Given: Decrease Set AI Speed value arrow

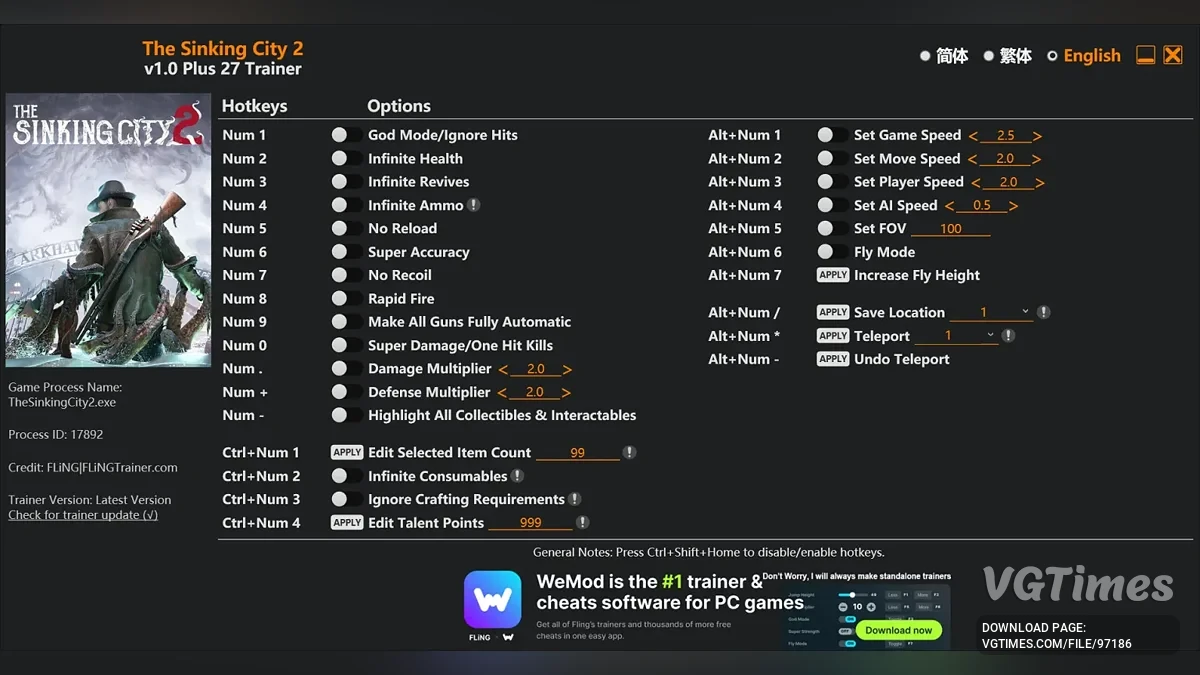Looking at the screenshot, I should click(950, 205).
